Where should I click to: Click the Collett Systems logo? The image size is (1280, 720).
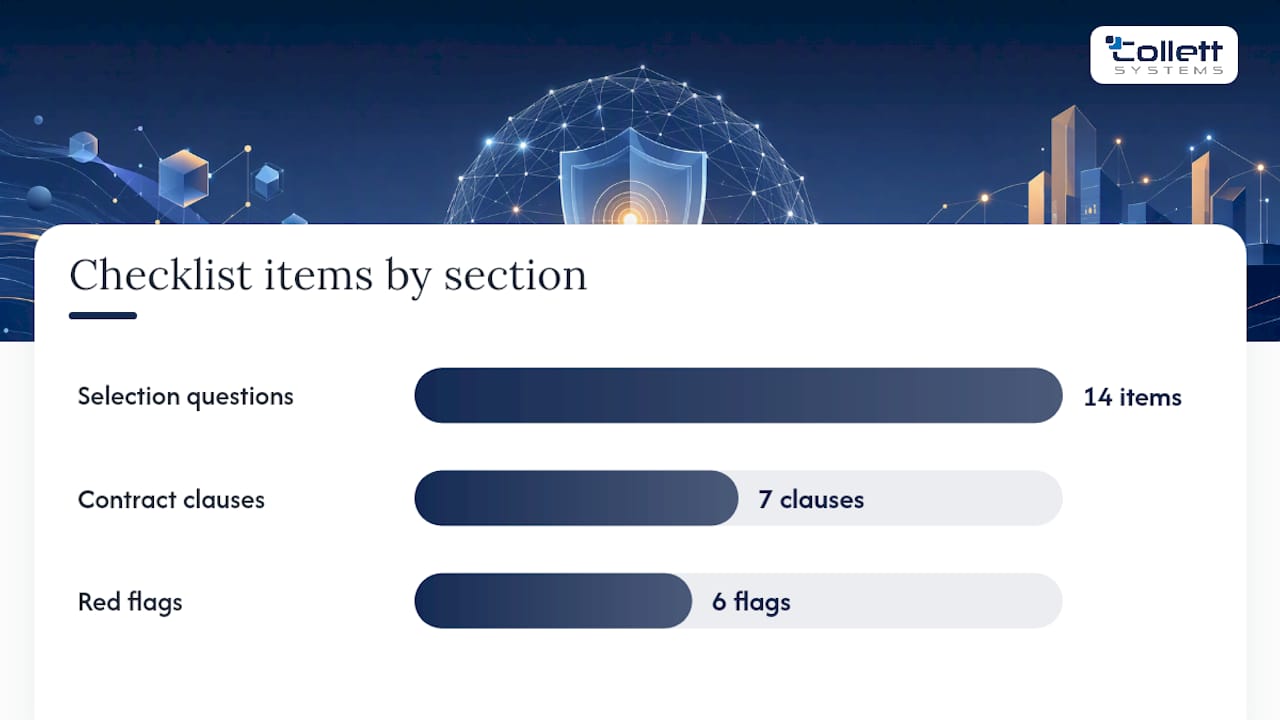click(x=1164, y=55)
